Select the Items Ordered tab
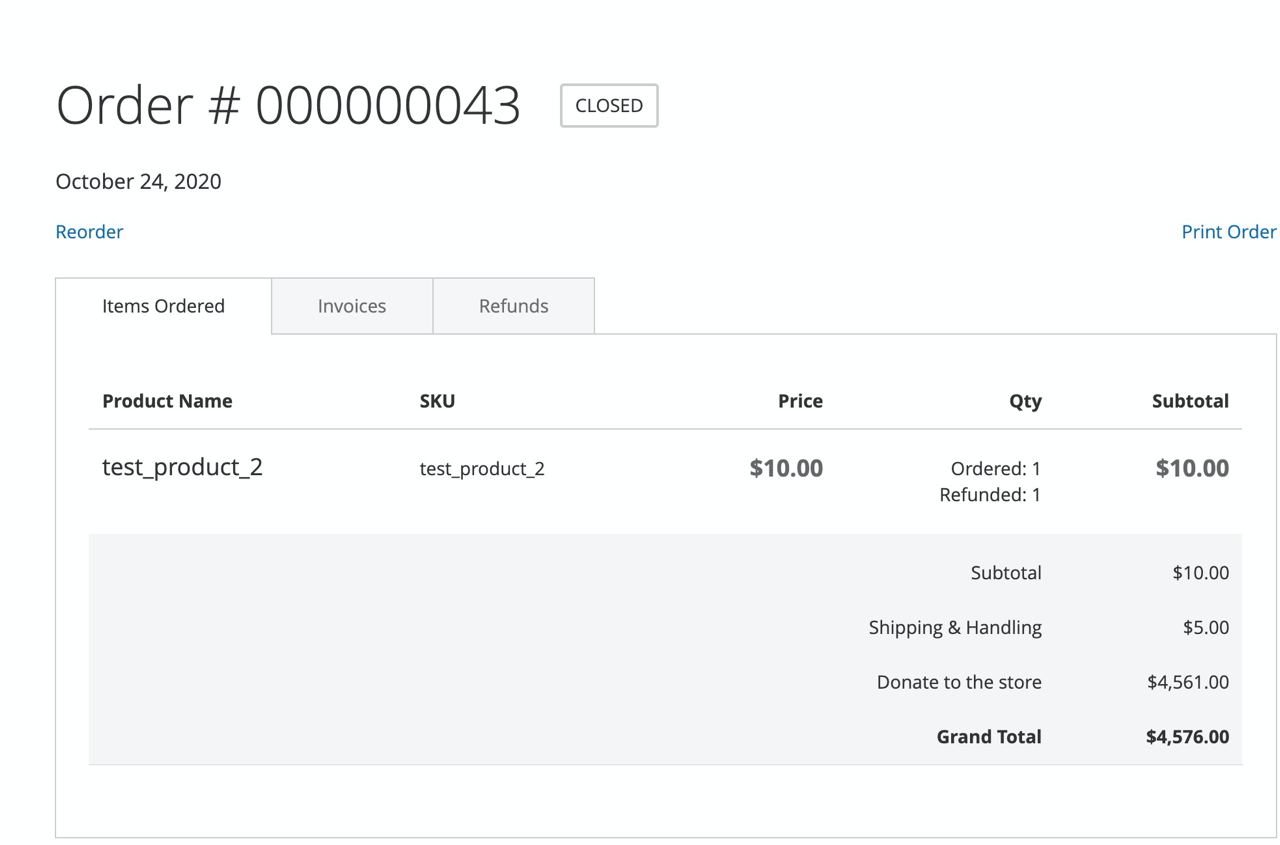This screenshot has width=1280, height=845. pyautogui.click(x=163, y=306)
